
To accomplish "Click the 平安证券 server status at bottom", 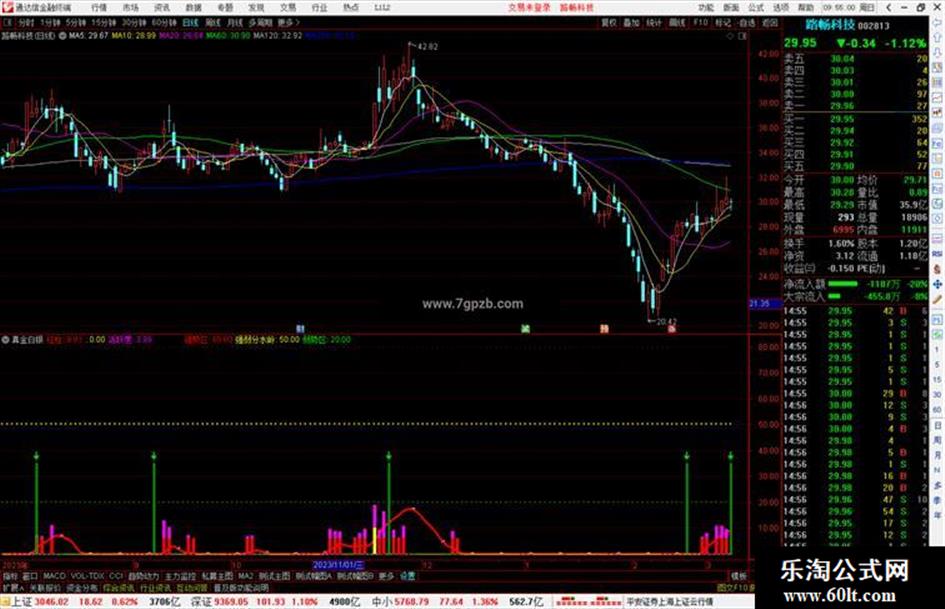I will tap(670, 602).
